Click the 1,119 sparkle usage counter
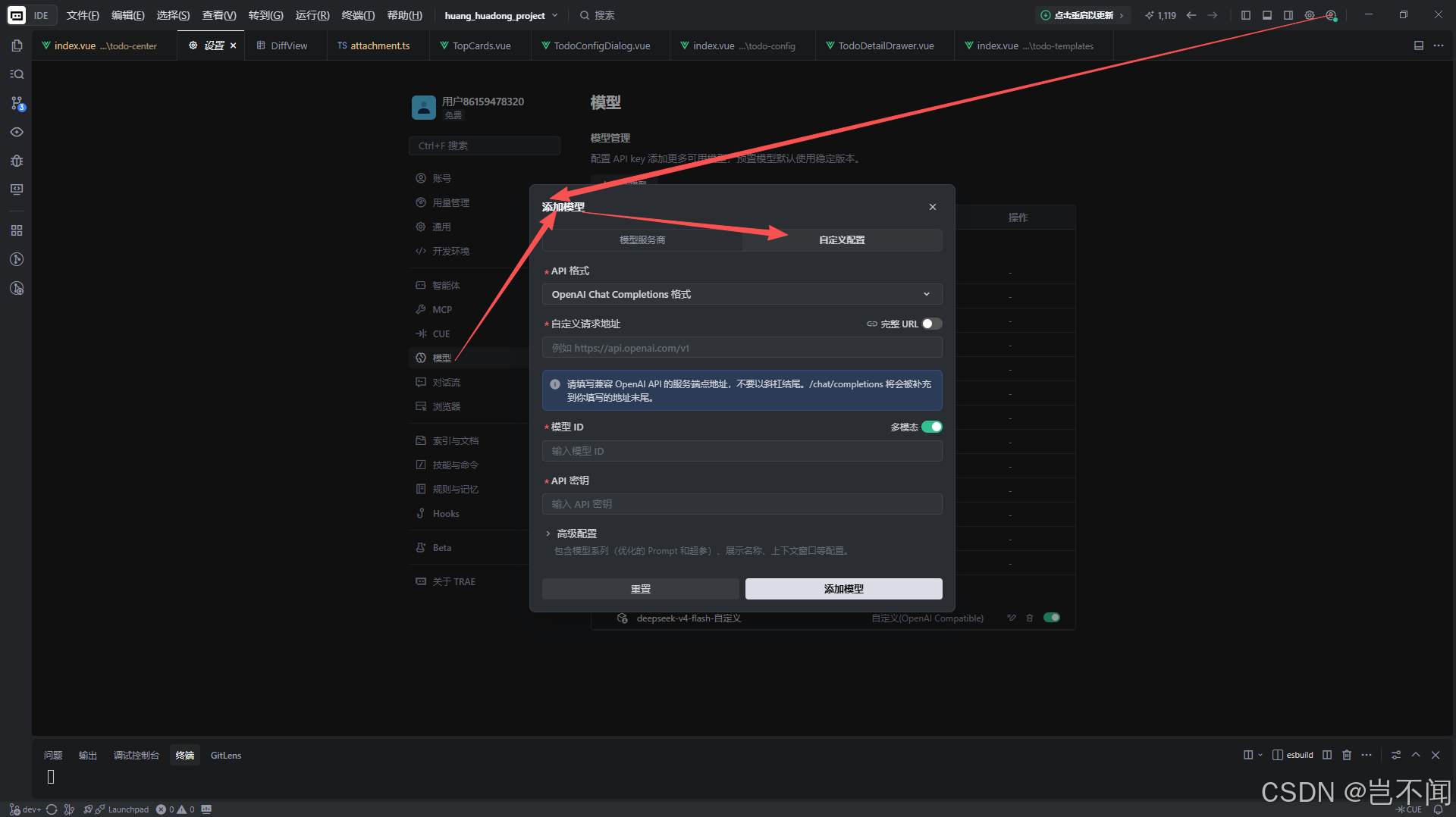 pos(1160,15)
